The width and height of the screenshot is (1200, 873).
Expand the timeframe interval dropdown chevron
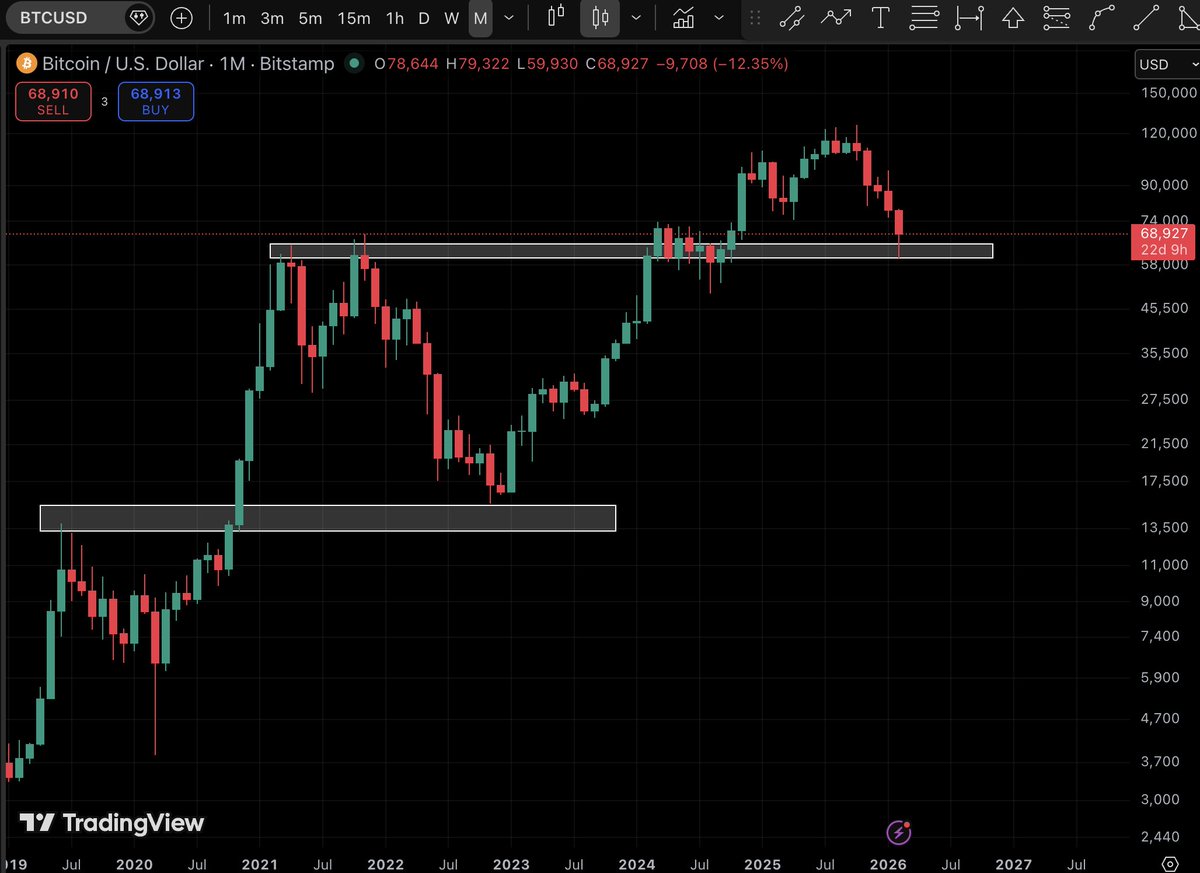(x=510, y=18)
